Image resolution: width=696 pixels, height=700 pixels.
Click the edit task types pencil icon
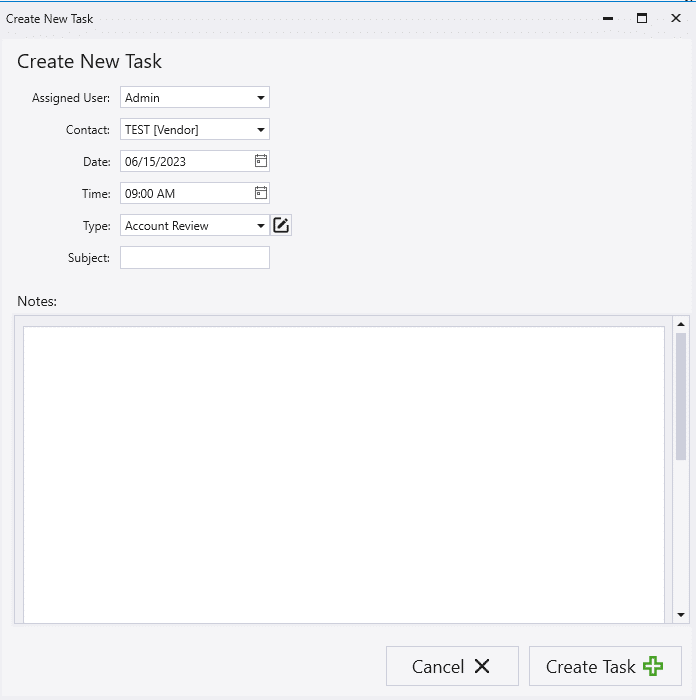[281, 225]
